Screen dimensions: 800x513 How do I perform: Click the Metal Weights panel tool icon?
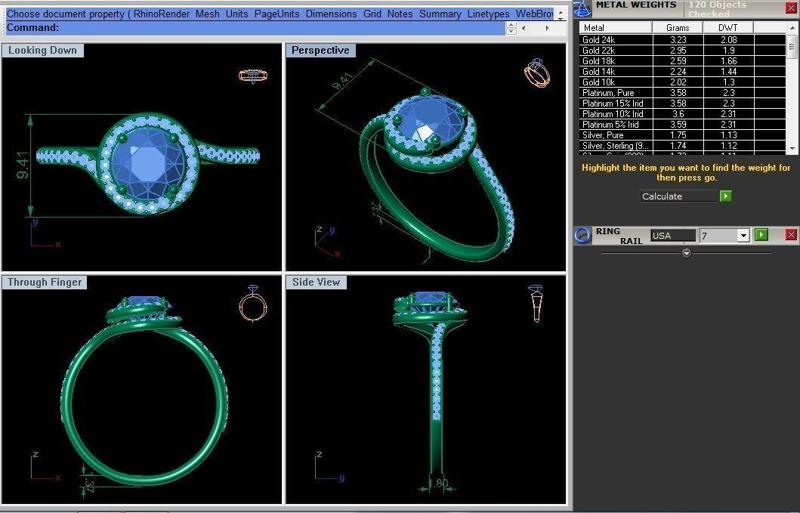click(581, 8)
